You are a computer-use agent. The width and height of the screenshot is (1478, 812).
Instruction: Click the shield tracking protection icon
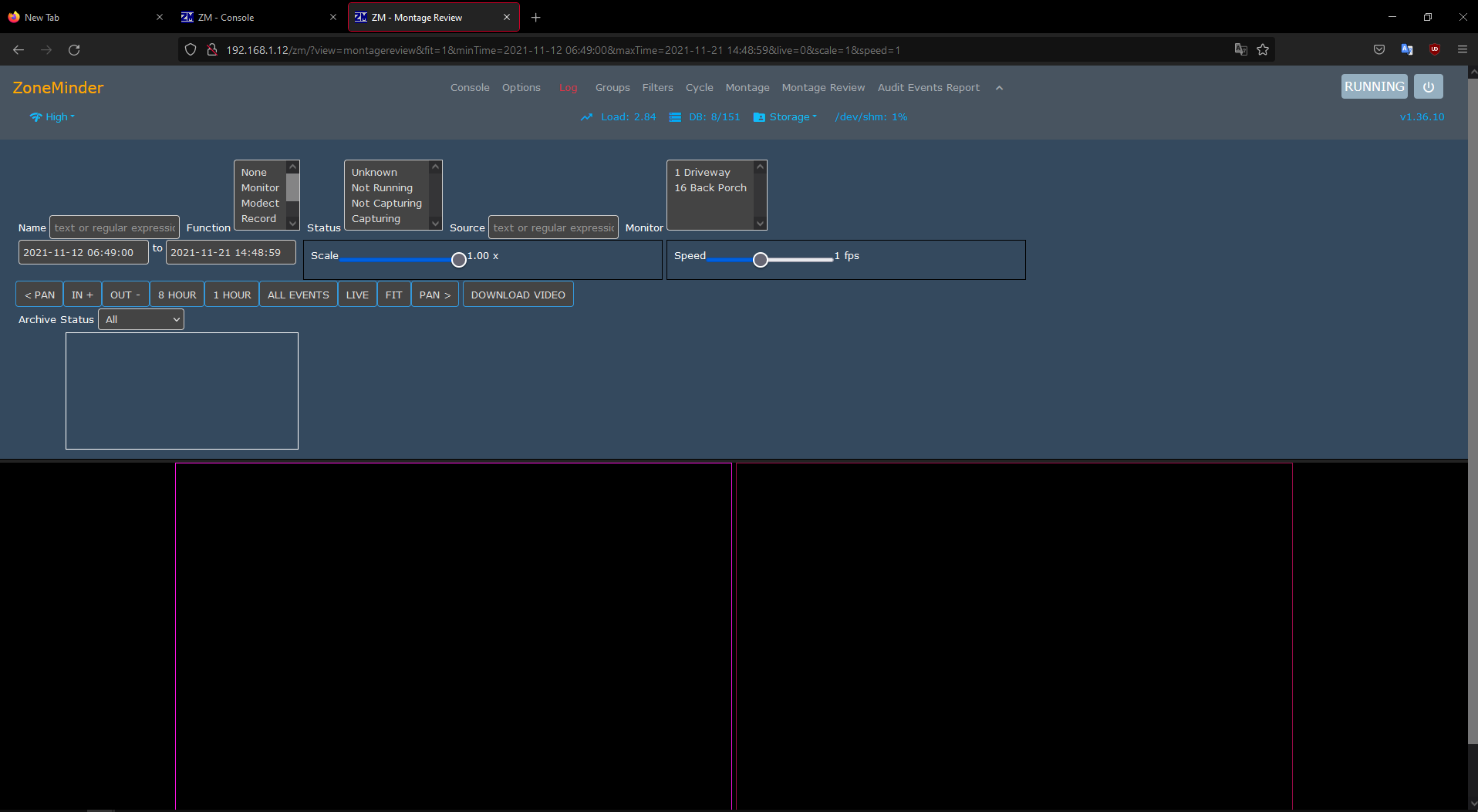click(191, 50)
